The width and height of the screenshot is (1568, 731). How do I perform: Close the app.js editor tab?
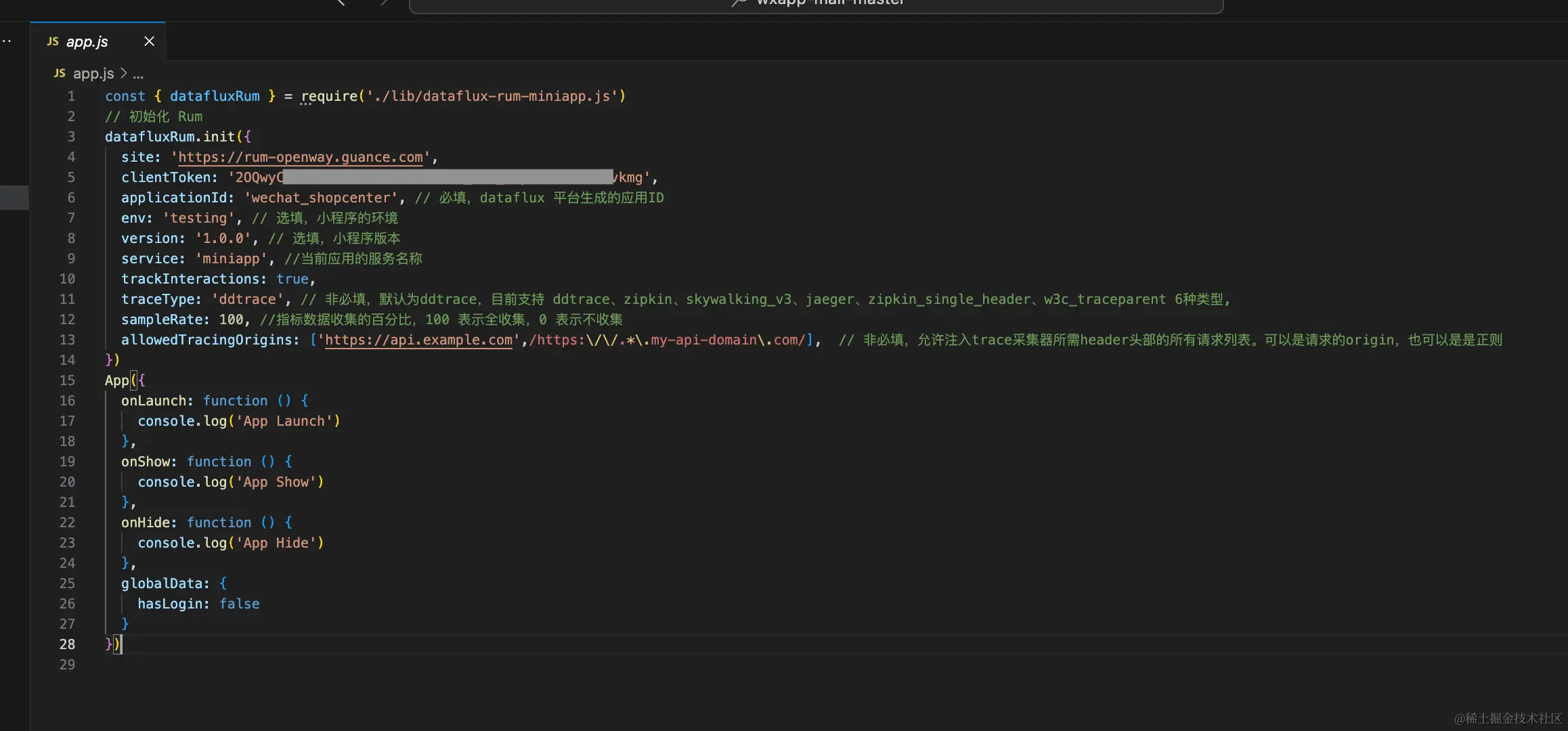coord(150,41)
